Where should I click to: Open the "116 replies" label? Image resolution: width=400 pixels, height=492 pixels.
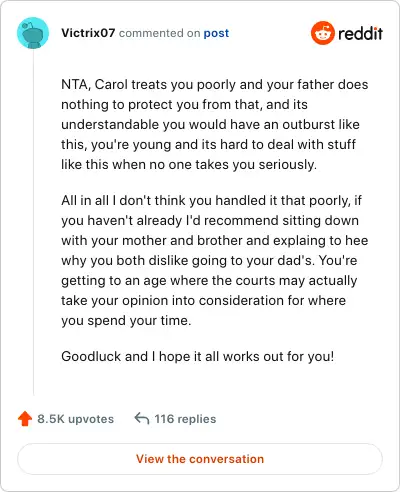point(185,419)
